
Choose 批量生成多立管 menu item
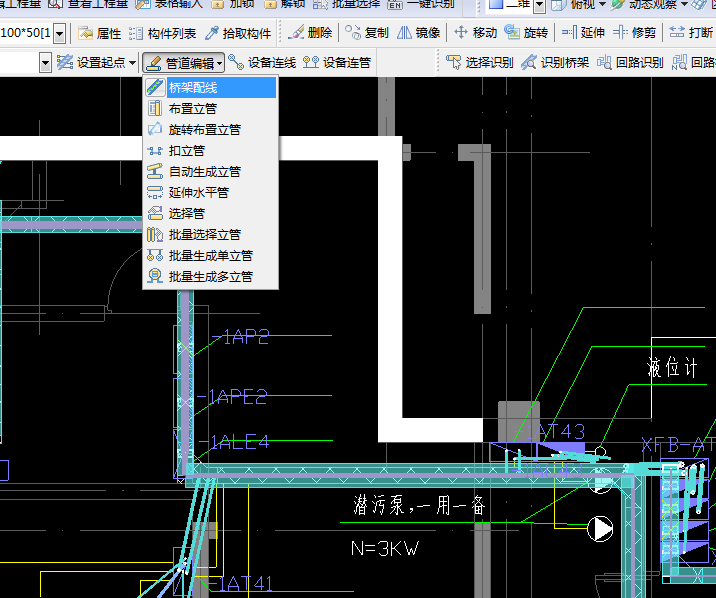point(211,277)
